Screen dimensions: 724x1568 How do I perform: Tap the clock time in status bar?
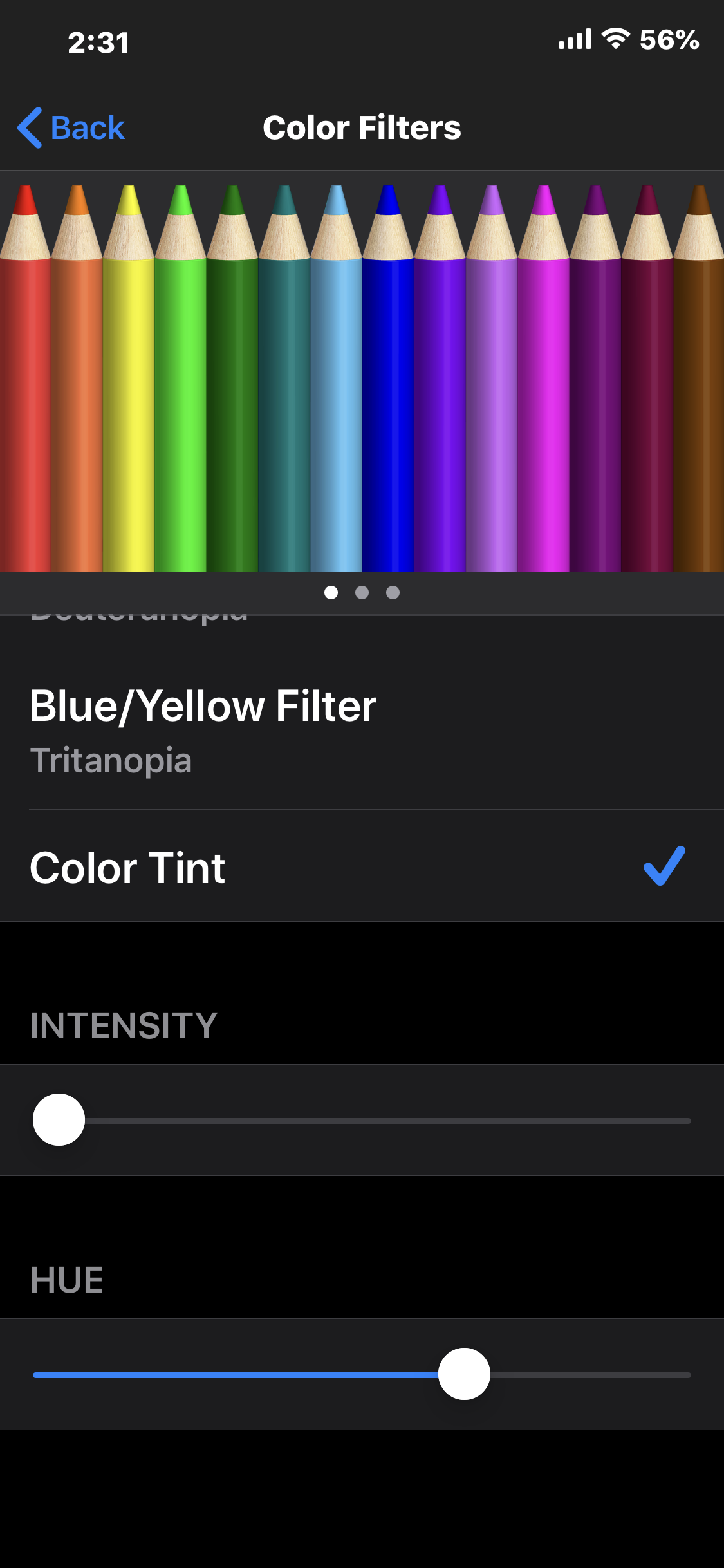coord(98,42)
